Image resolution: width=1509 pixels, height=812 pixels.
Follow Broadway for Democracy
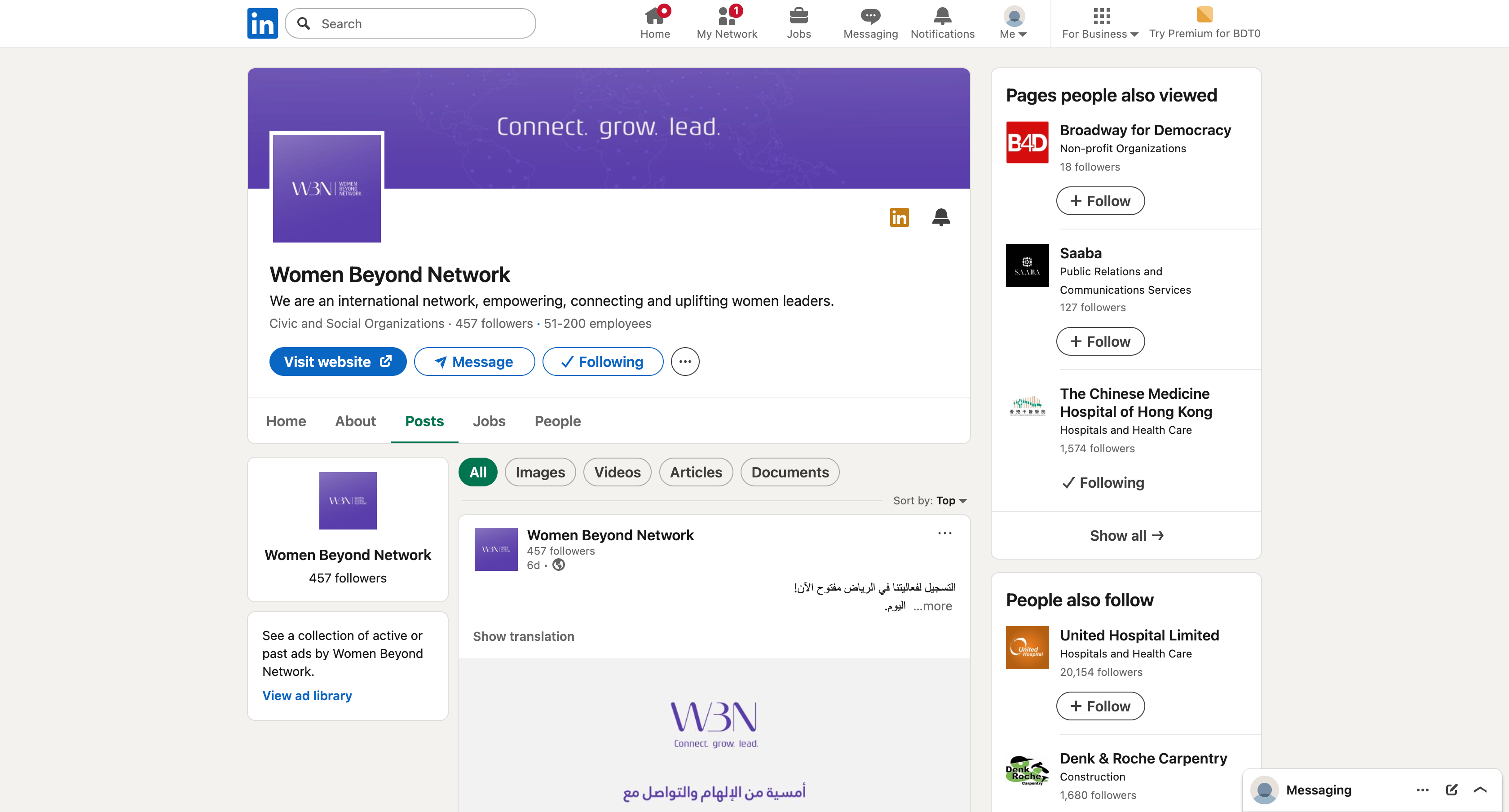point(1100,201)
